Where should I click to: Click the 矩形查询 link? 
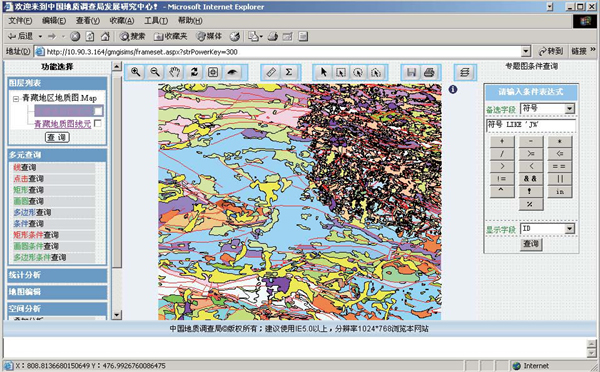pyautogui.click(x=28, y=190)
